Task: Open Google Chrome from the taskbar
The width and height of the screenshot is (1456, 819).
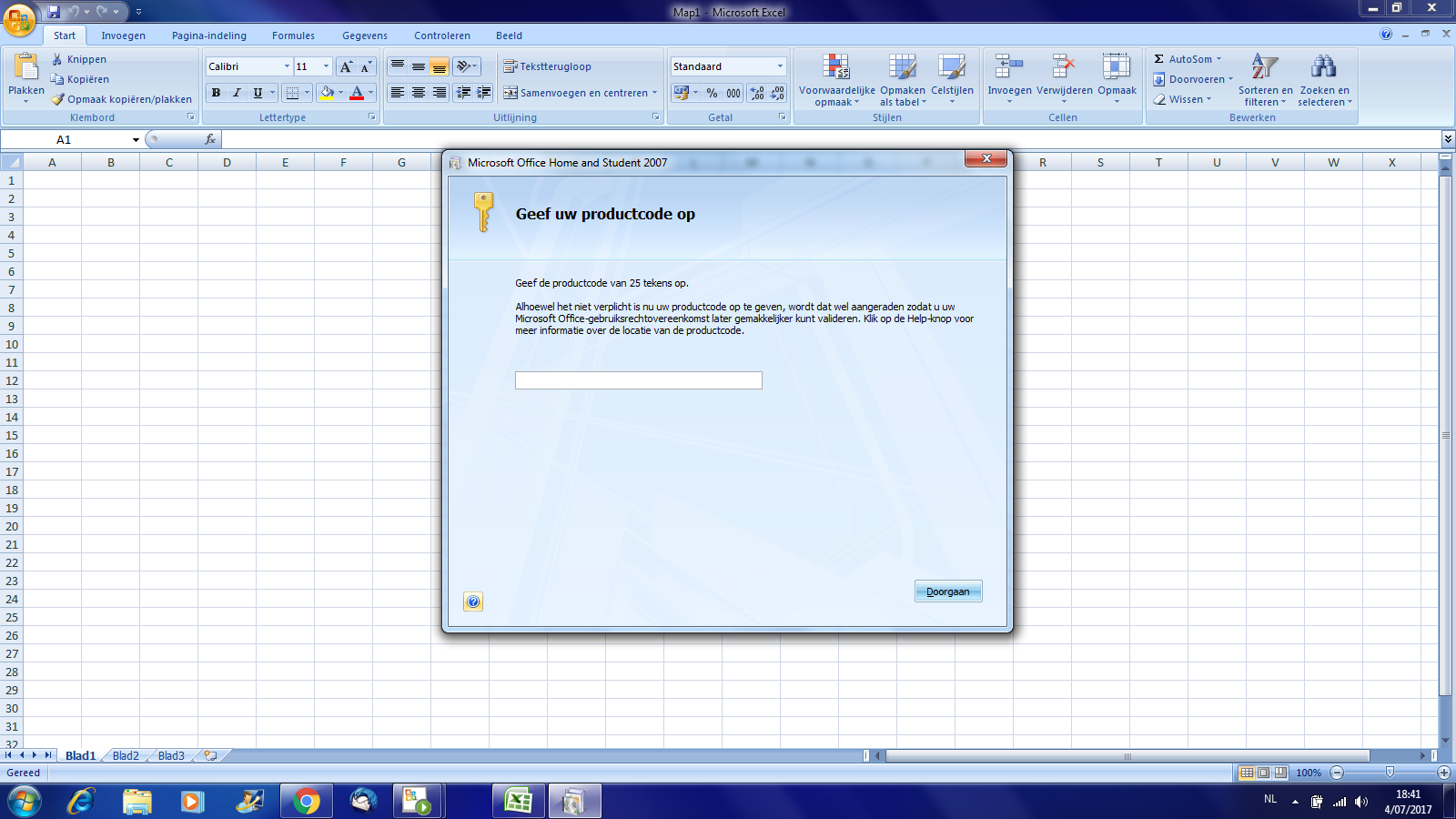Action: click(307, 802)
